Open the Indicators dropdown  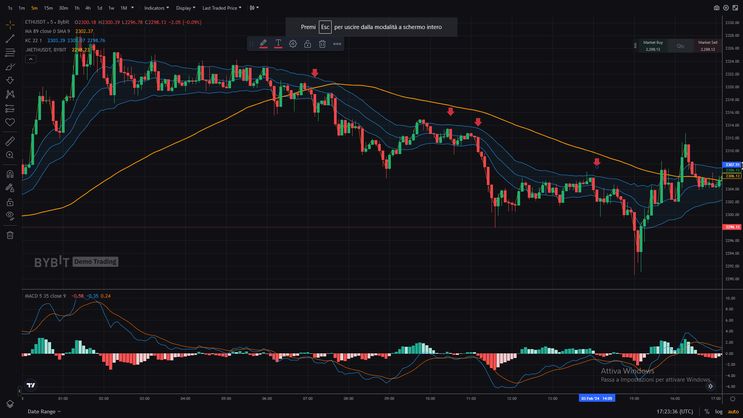[156, 8]
